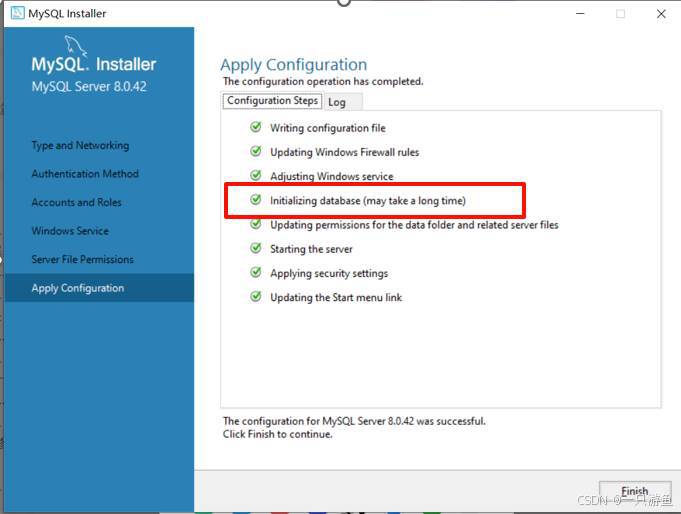The width and height of the screenshot is (681, 514).
Task: Select 'Adjusting Windows service' step text
Action: coord(331,176)
